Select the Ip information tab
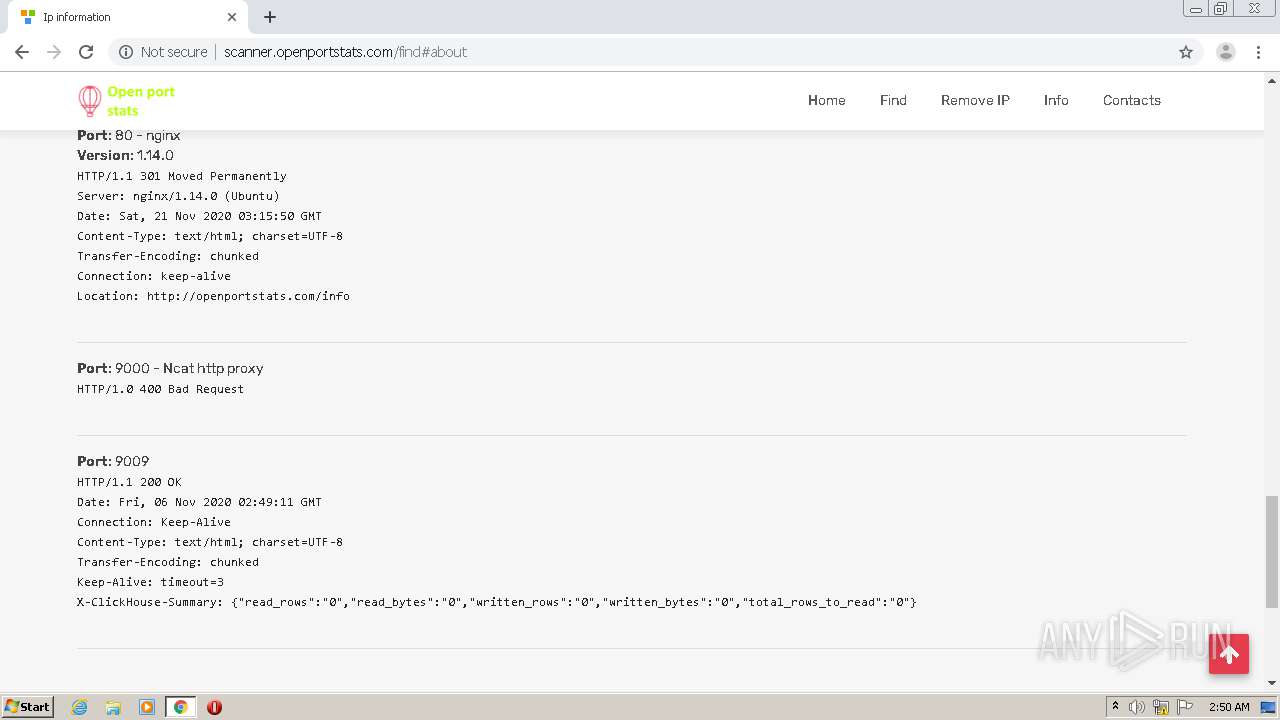Screen dimensions: 1280x720 pos(128,17)
